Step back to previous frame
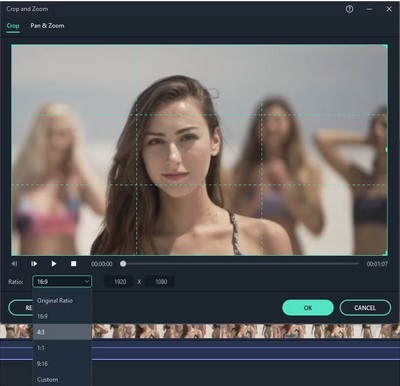The image size is (400, 386). pyautogui.click(x=14, y=264)
